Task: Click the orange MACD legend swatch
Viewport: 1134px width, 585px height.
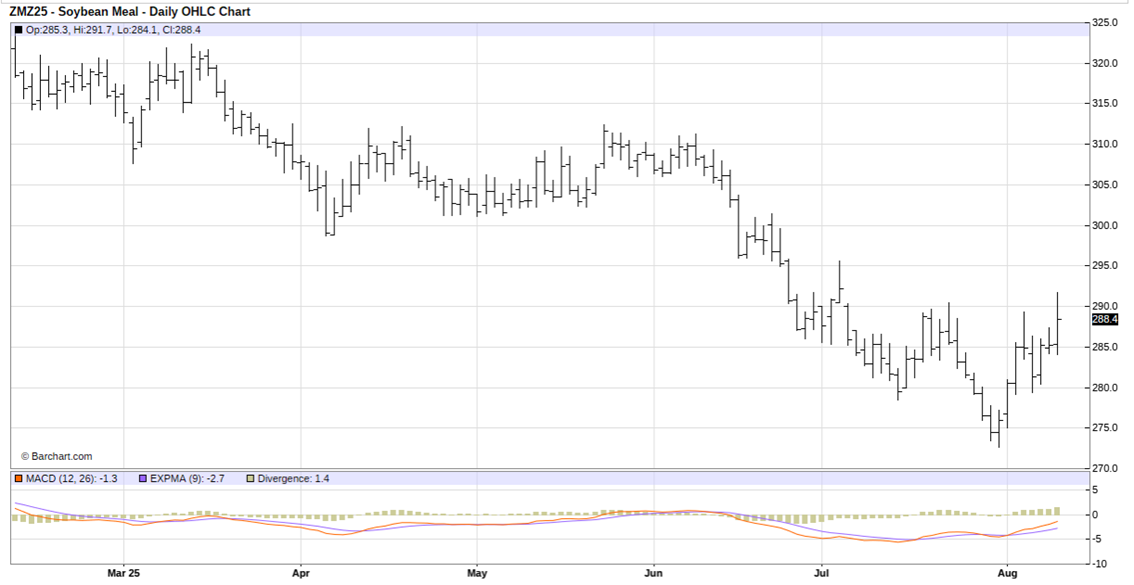Action: (18, 479)
